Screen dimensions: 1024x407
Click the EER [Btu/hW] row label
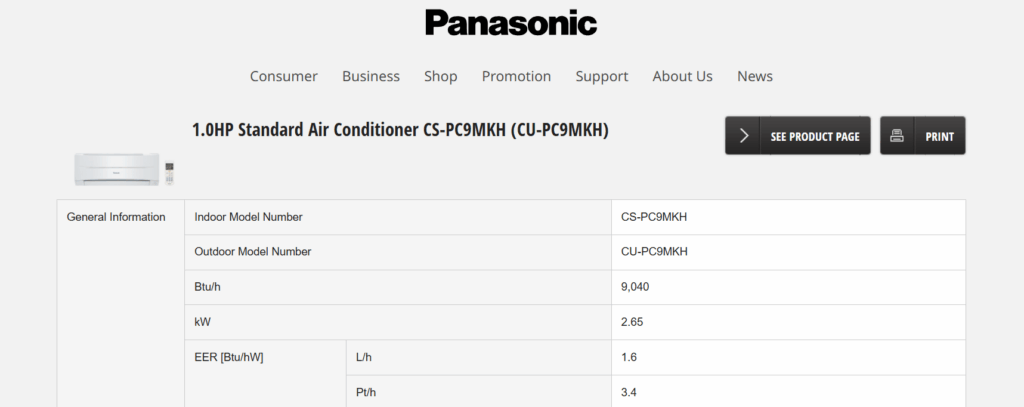[229, 357]
